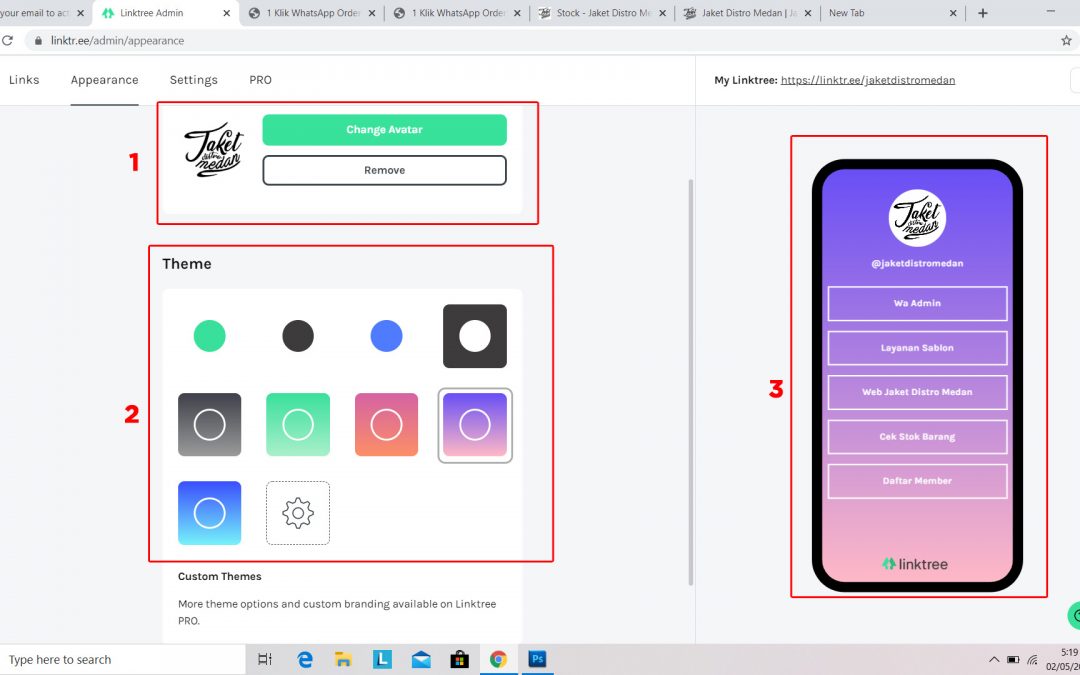This screenshot has width=1080, height=675.
Task: Open Task View on the taskbar
Action: (x=264, y=660)
